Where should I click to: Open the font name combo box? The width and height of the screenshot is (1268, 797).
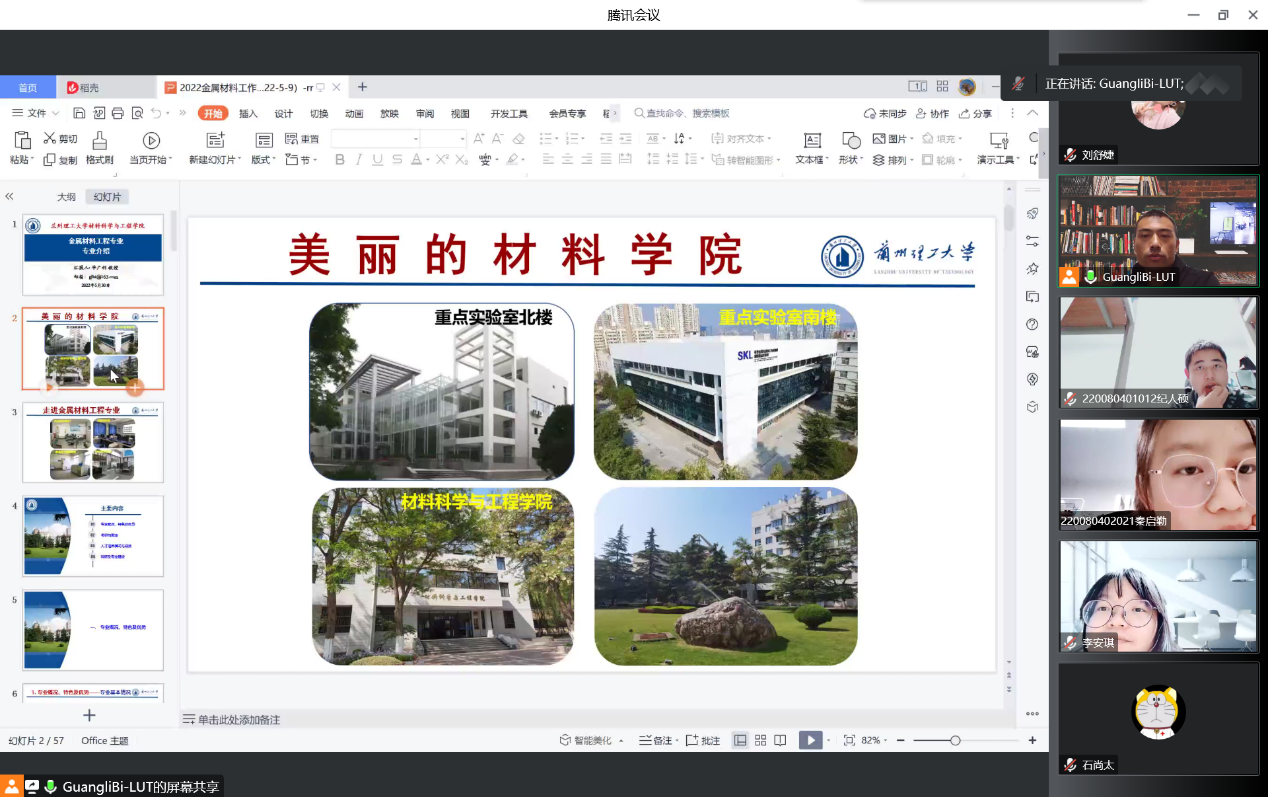375,139
